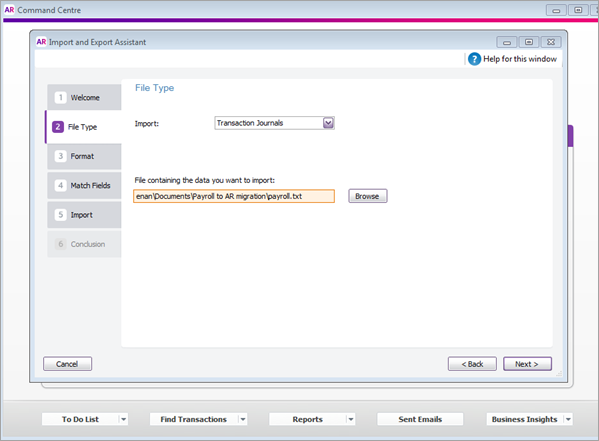Image resolution: width=599 pixels, height=441 pixels.
Task: Expand the Find Transactions dropdown arrow
Action: tap(243, 419)
